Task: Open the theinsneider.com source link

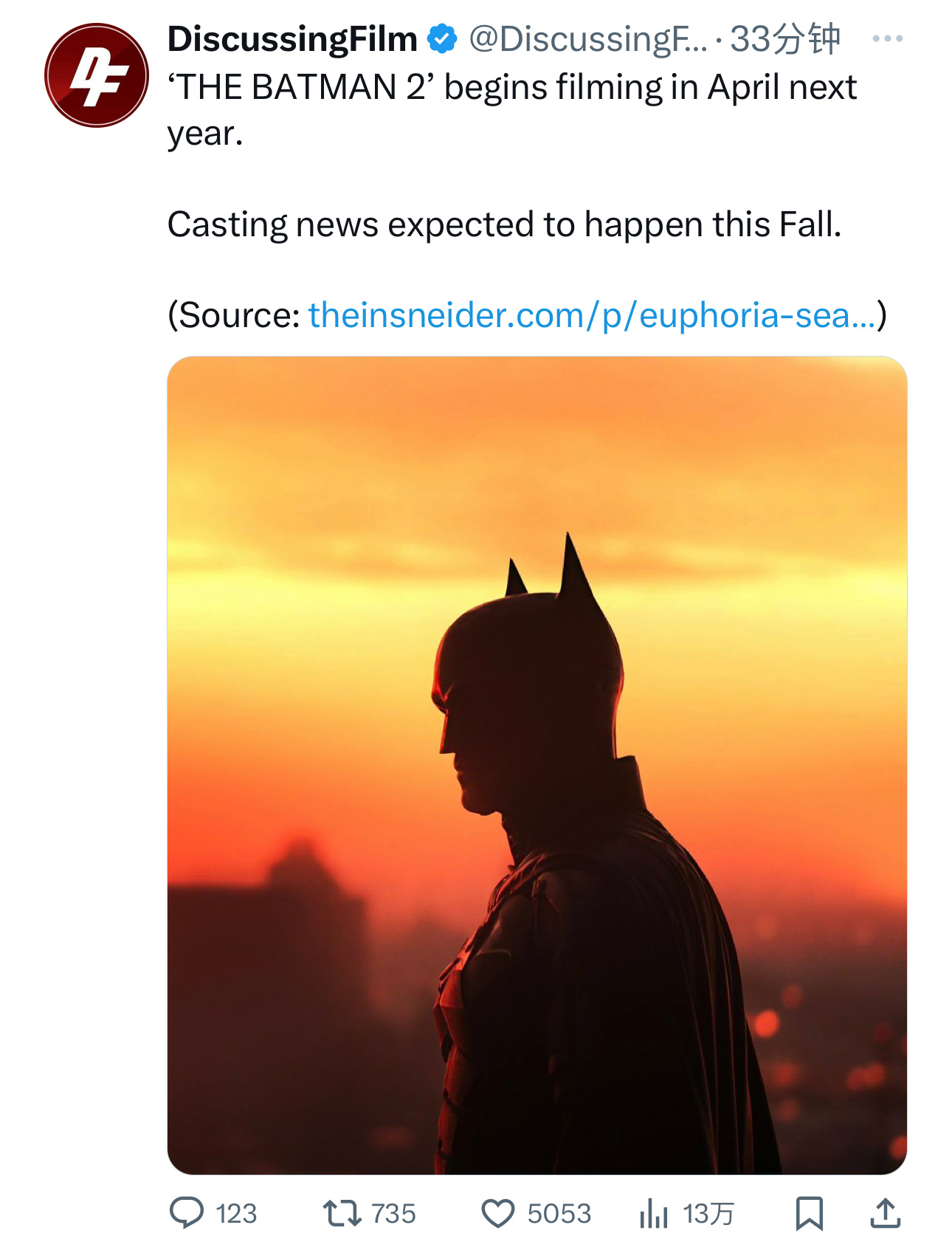Action: click(592, 315)
